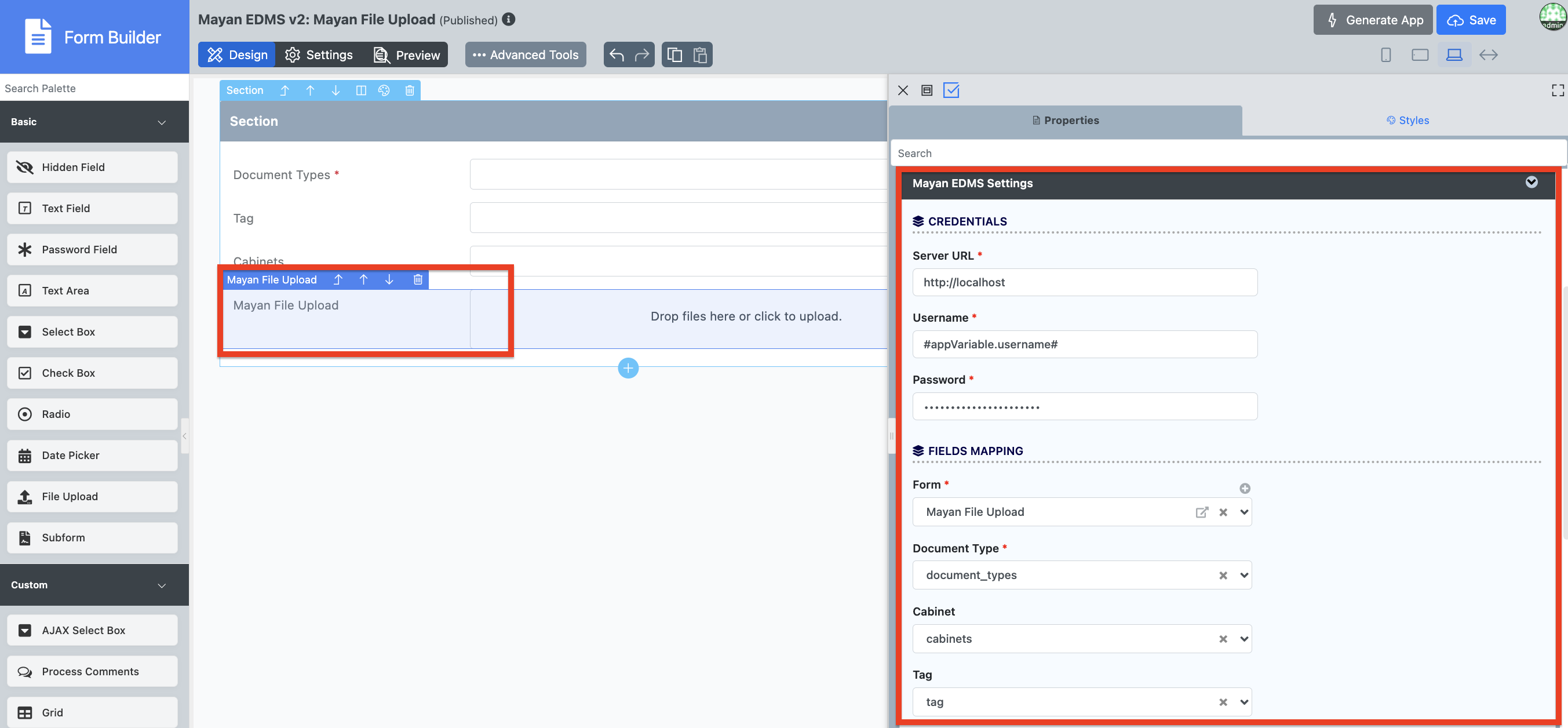Screen dimensions: 1568x728
Task: Open the Advanced Tools menu
Action: point(526,55)
